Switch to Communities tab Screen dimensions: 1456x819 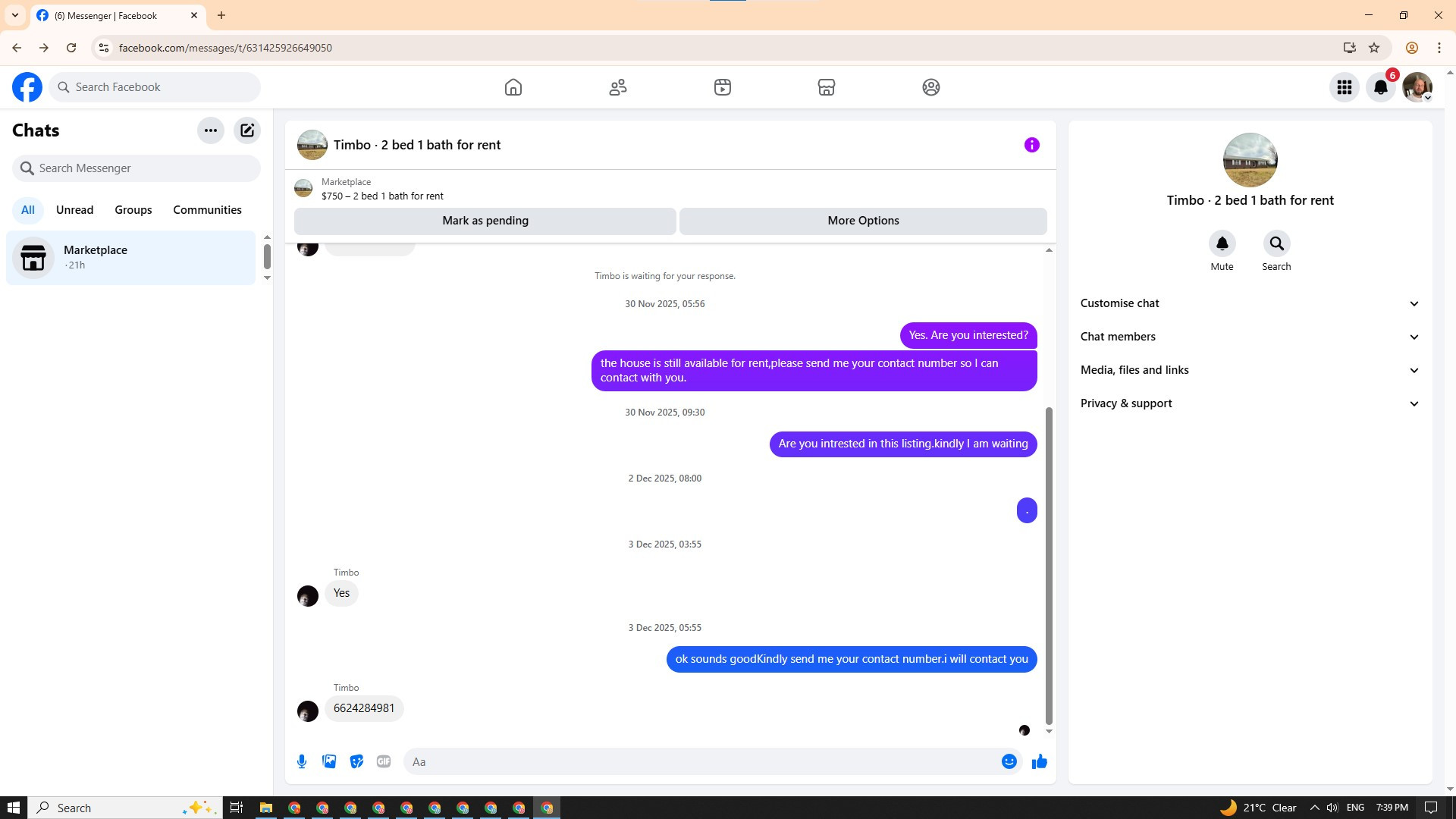(207, 210)
